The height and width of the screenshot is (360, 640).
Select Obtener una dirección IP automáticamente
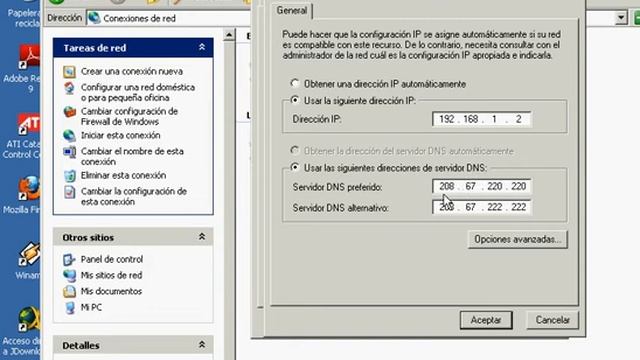[295, 84]
